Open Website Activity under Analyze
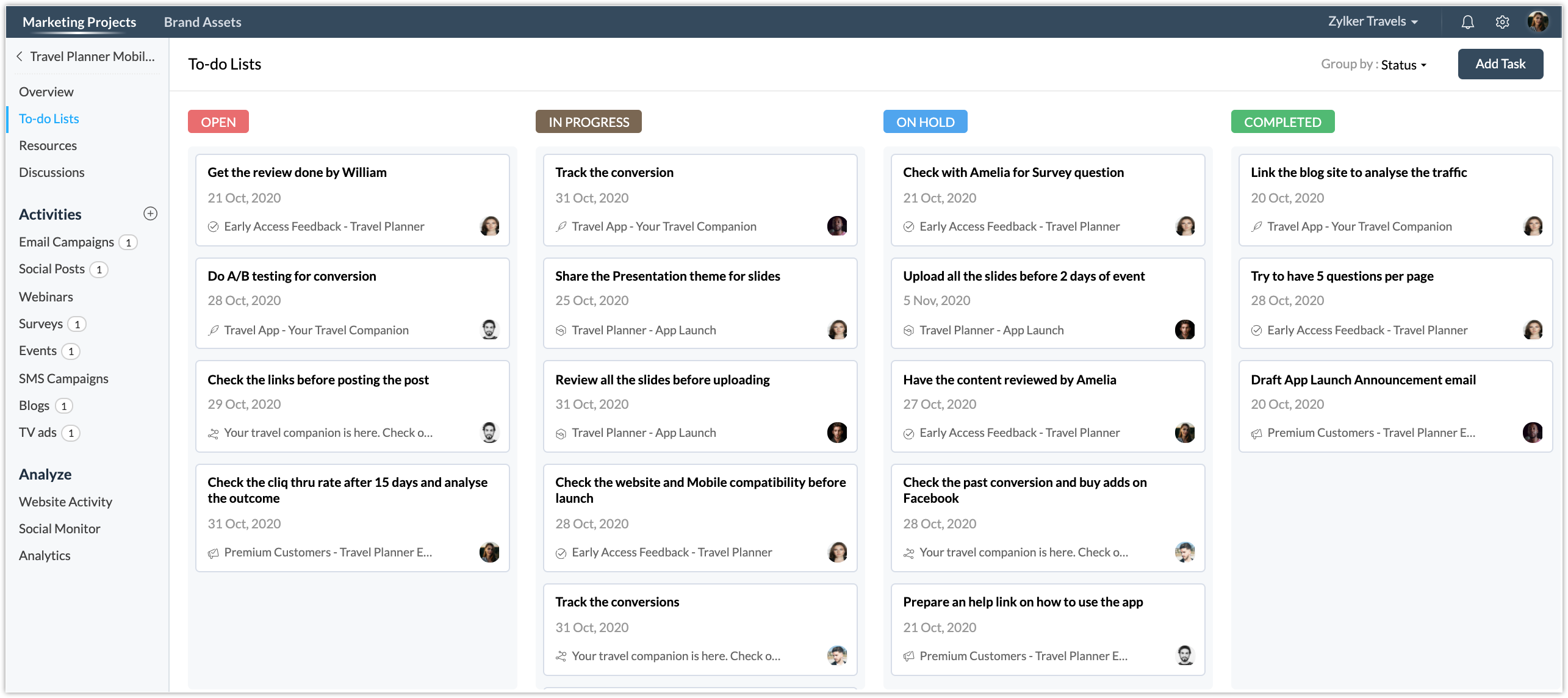Screen dimensions: 1568x698 pos(65,502)
